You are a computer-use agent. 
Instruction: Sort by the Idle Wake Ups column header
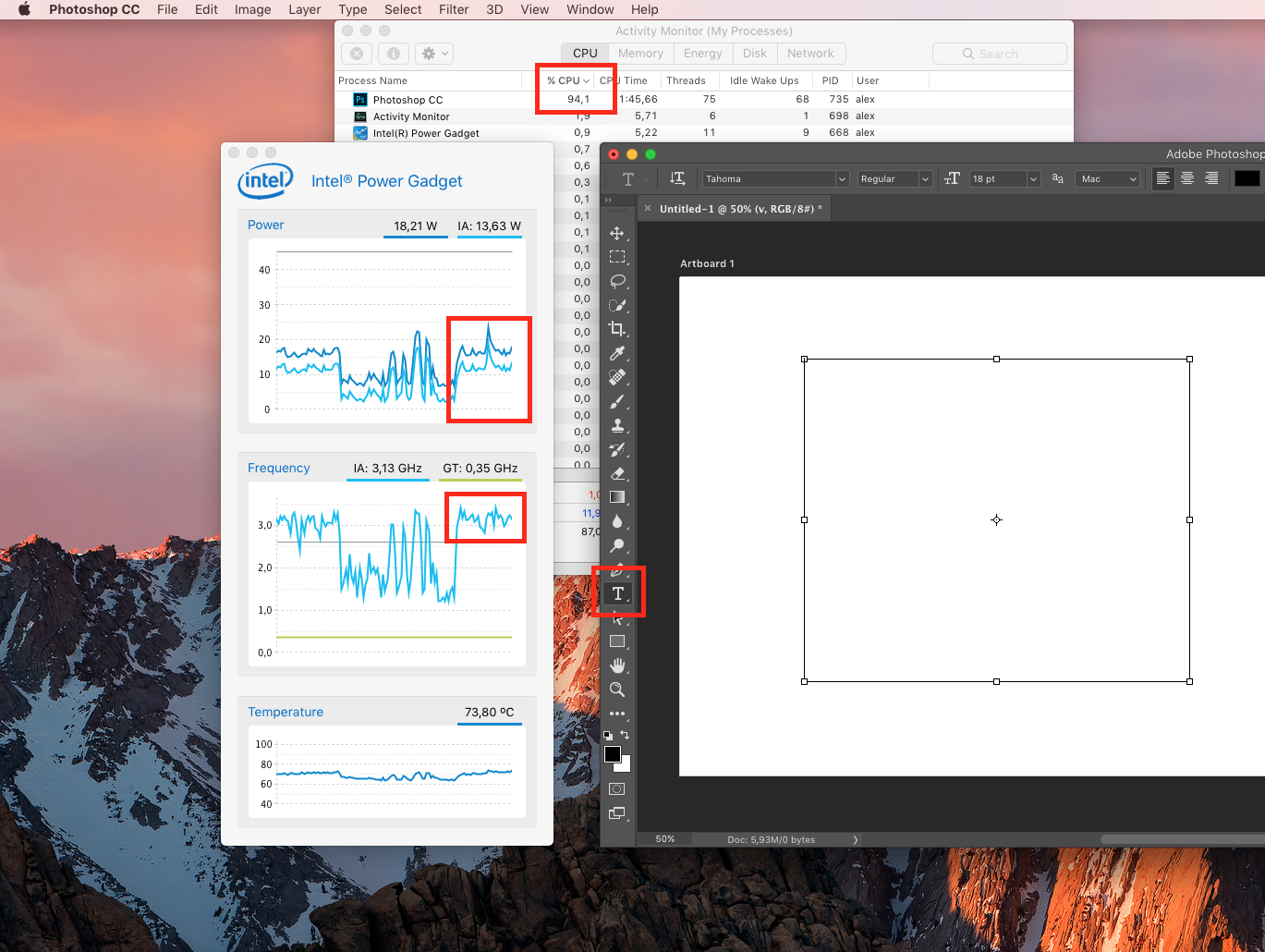[x=764, y=80]
